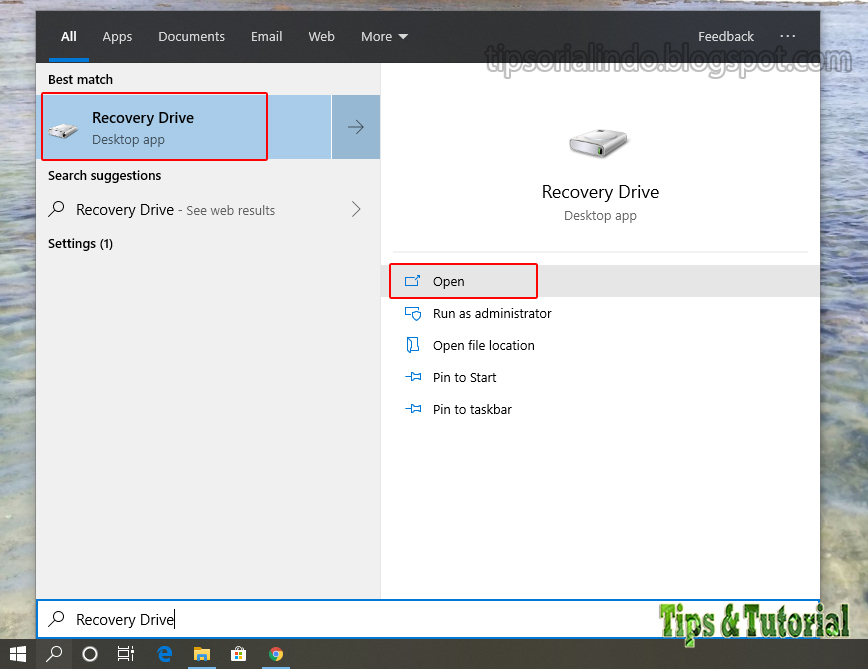The width and height of the screenshot is (868, 669).
Task: Open the Start menu button
Action: (18, 654)
